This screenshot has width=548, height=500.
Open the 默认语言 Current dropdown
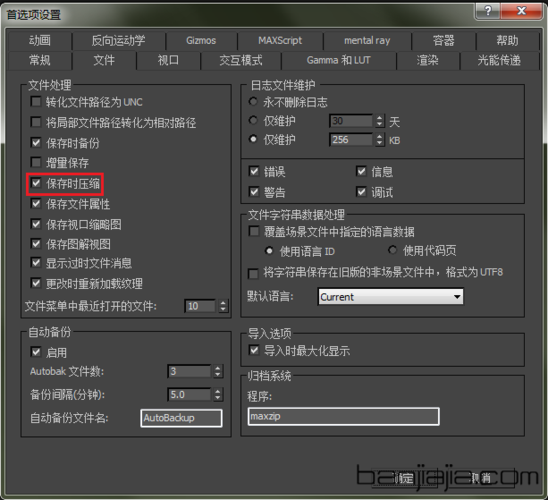391,297
